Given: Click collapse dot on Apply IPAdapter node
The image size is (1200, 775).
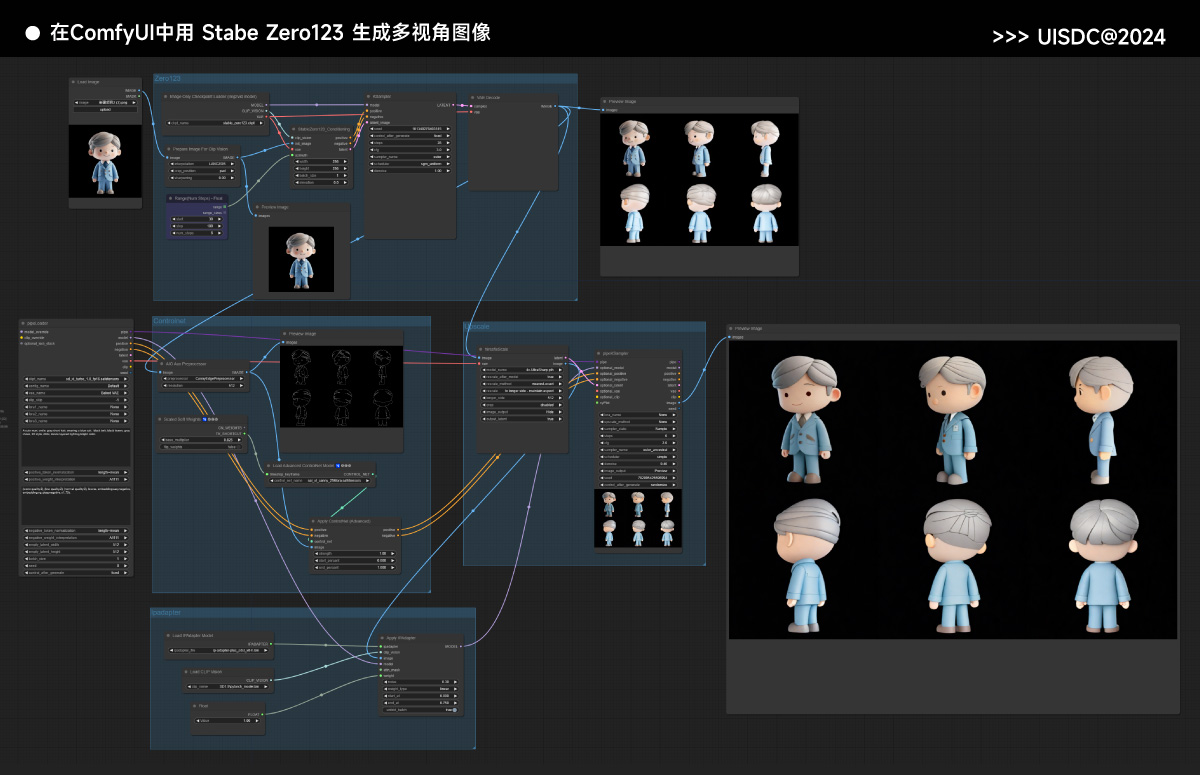Looking at the screenshot, I should tap(381, 638).
